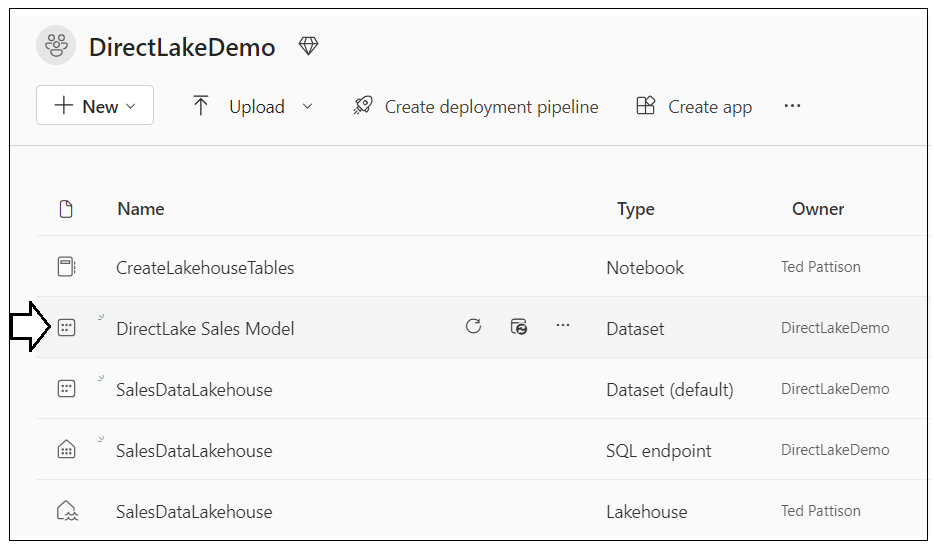Click the SQL endpoint icon for SalesDataLakehouse
The height and width of the screenshot is (551, 934).
click(x=66, y=450)
